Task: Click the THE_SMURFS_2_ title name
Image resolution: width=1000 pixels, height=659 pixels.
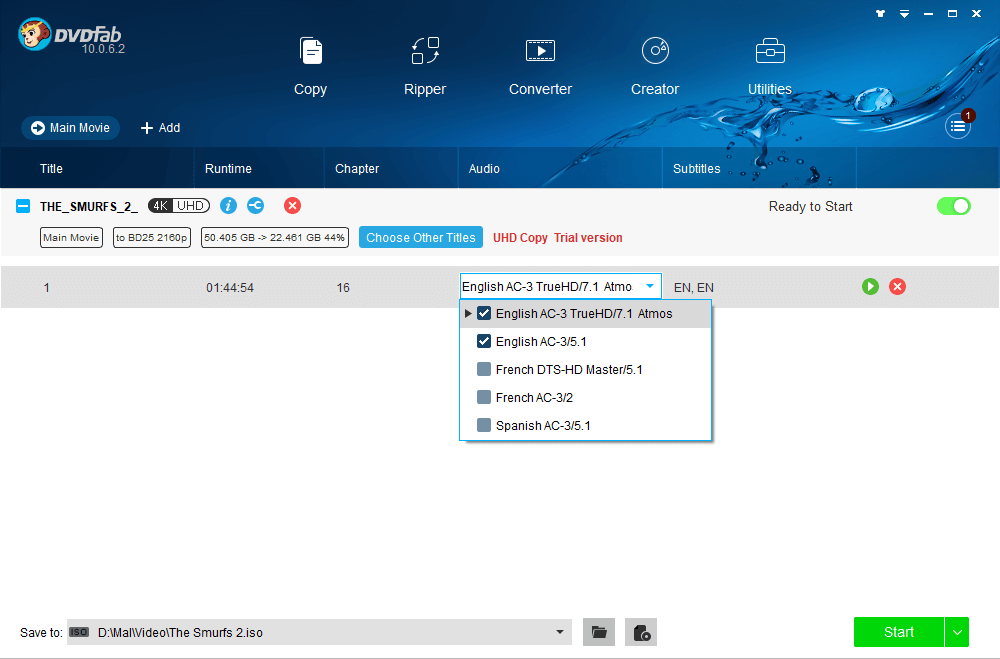Action: click(x=89, y=206)
